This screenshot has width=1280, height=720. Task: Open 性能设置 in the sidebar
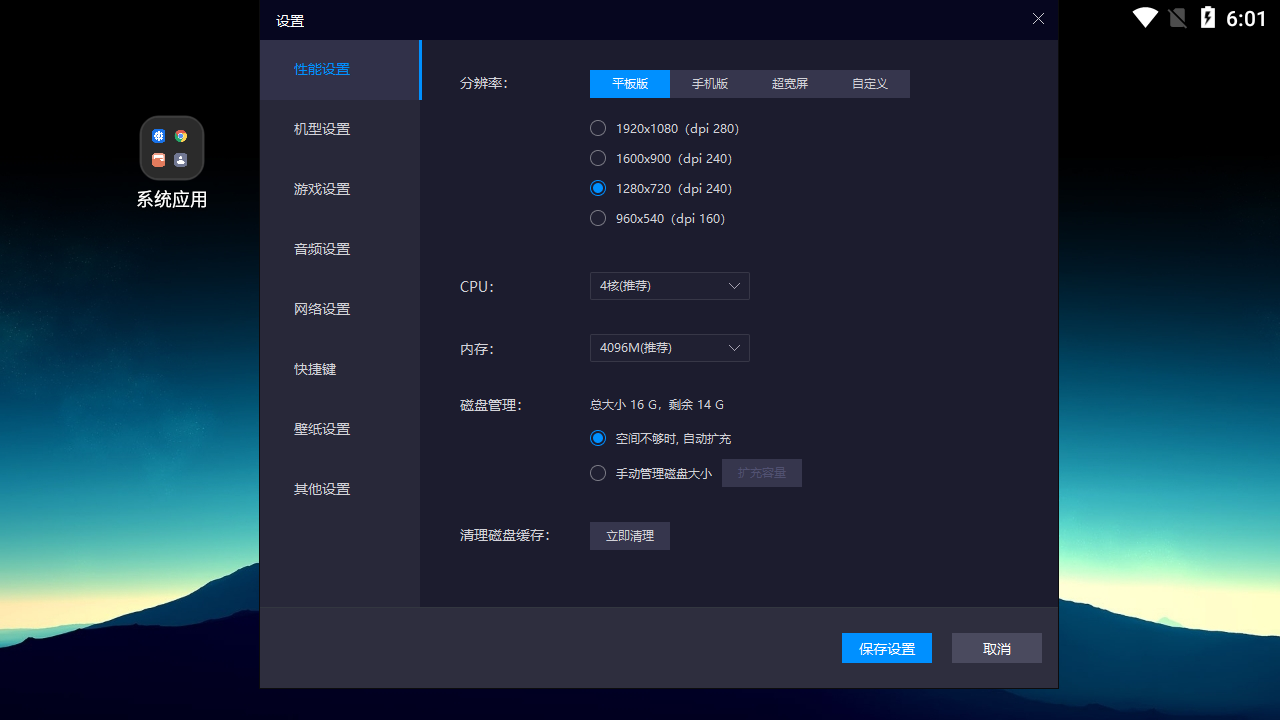pyautogui.click(x=340, y=70)
